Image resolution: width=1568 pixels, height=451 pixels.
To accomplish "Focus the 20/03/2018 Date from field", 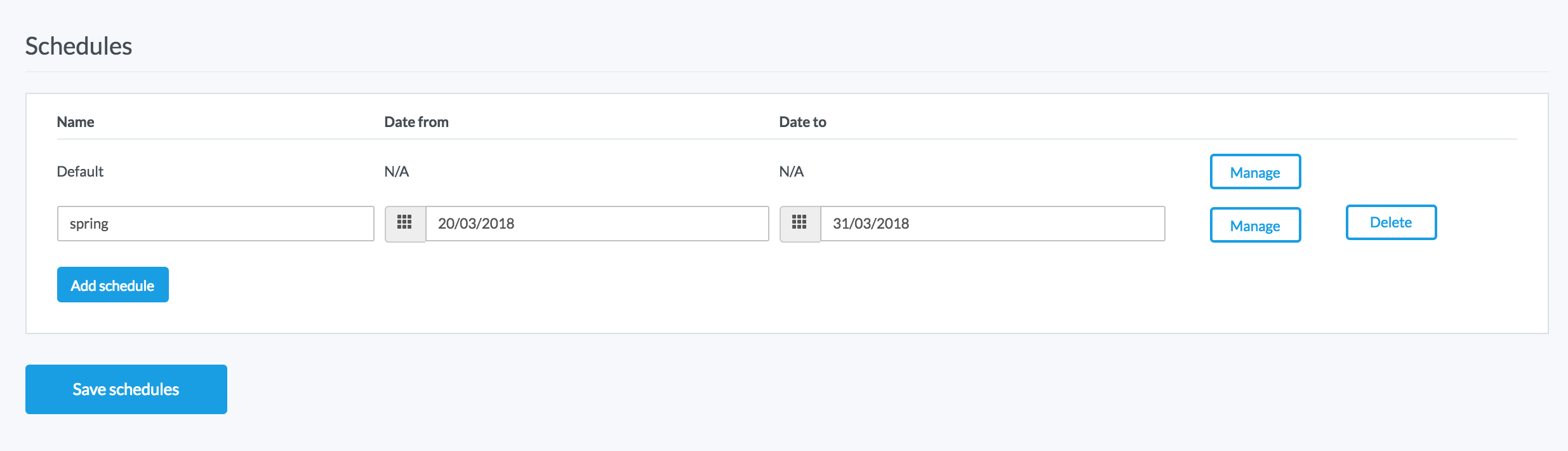I will pos(597,224).
